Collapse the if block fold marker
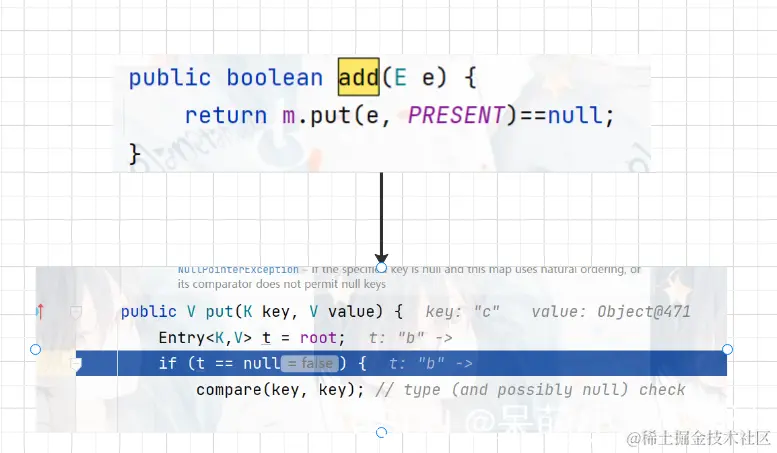Screen dimensions: 777x453 pyautogui.click(x=76, y=365)
